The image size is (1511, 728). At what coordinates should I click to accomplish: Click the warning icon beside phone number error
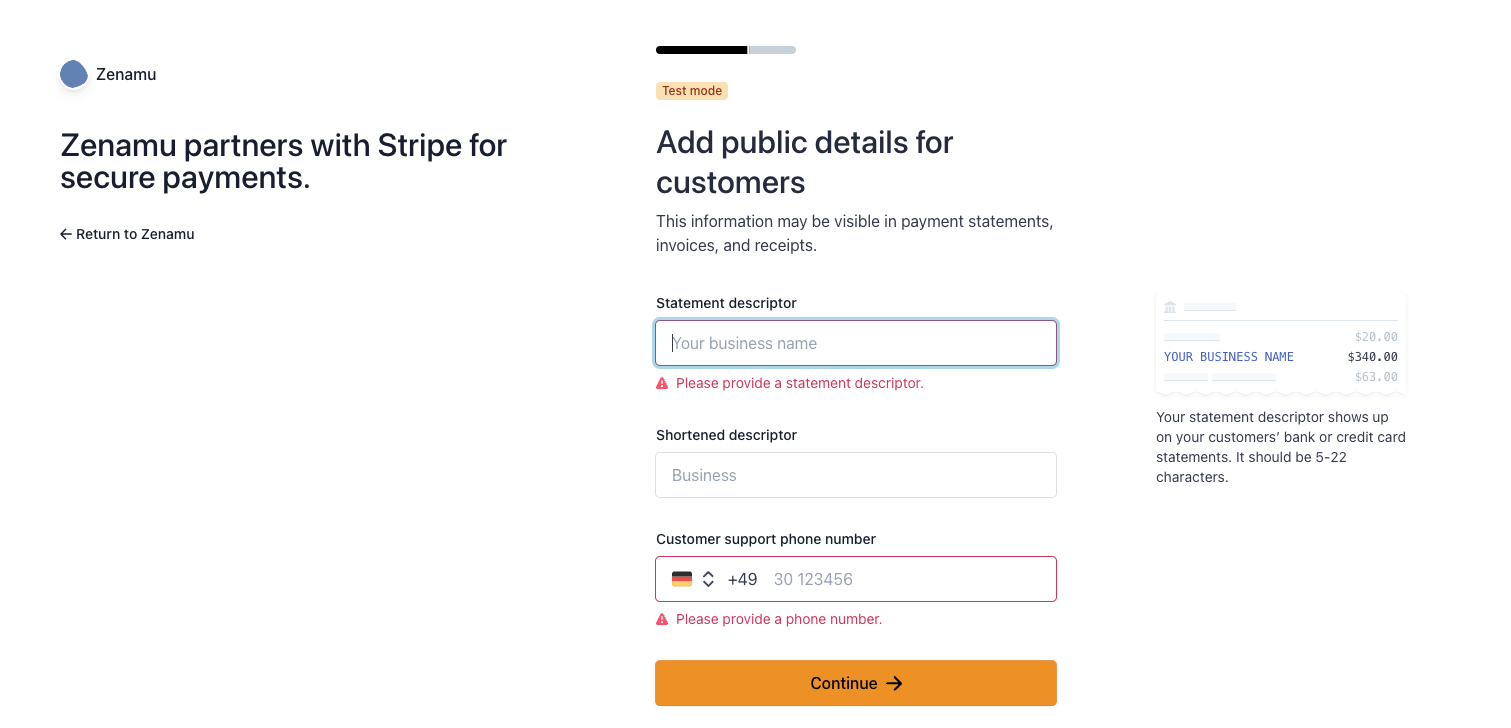pos(662,619)
